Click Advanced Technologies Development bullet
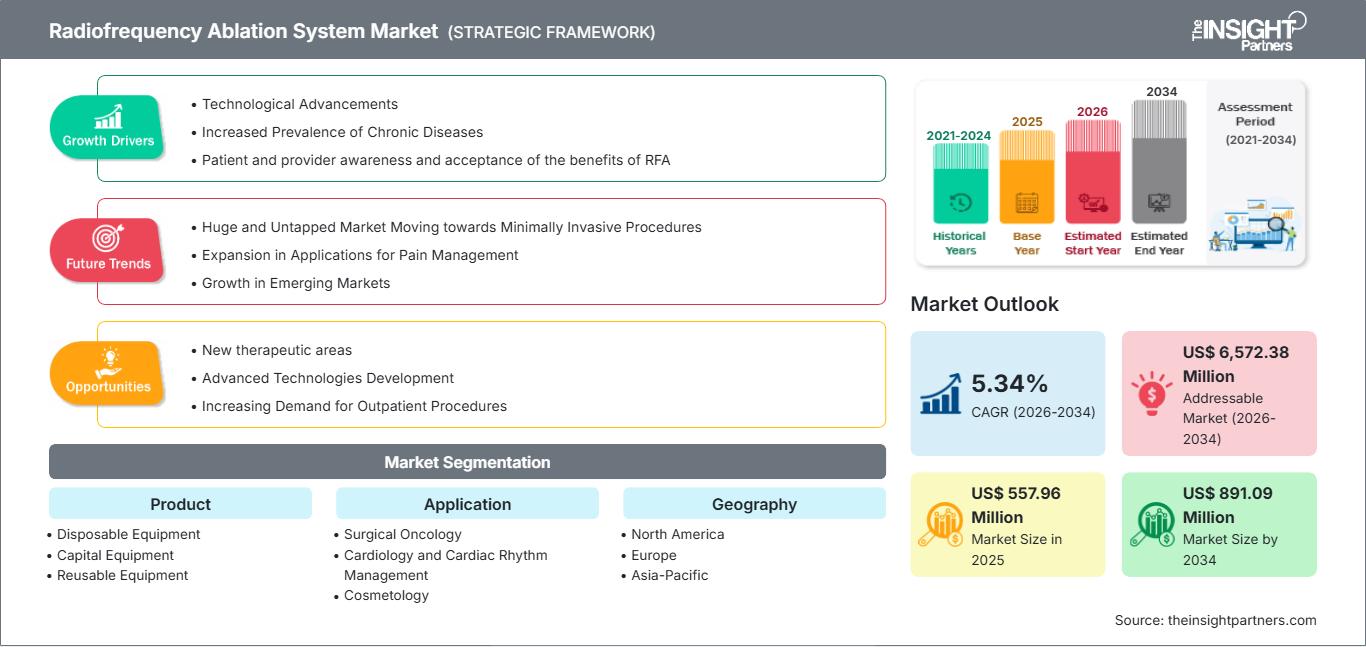The image size is (1366, 647). coord(328,378)
